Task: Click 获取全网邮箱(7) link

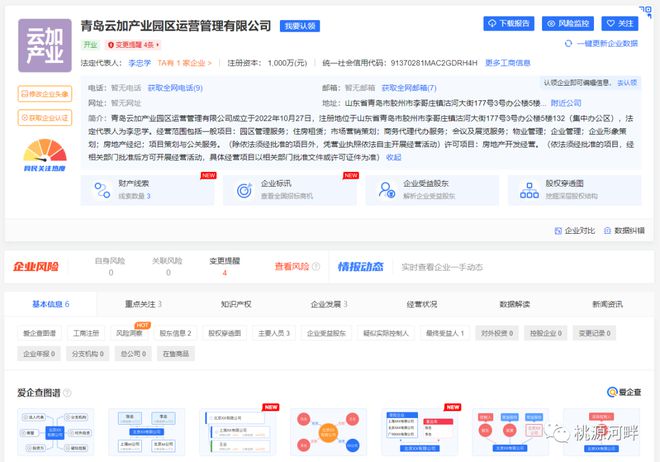Action: coord(409,88)
